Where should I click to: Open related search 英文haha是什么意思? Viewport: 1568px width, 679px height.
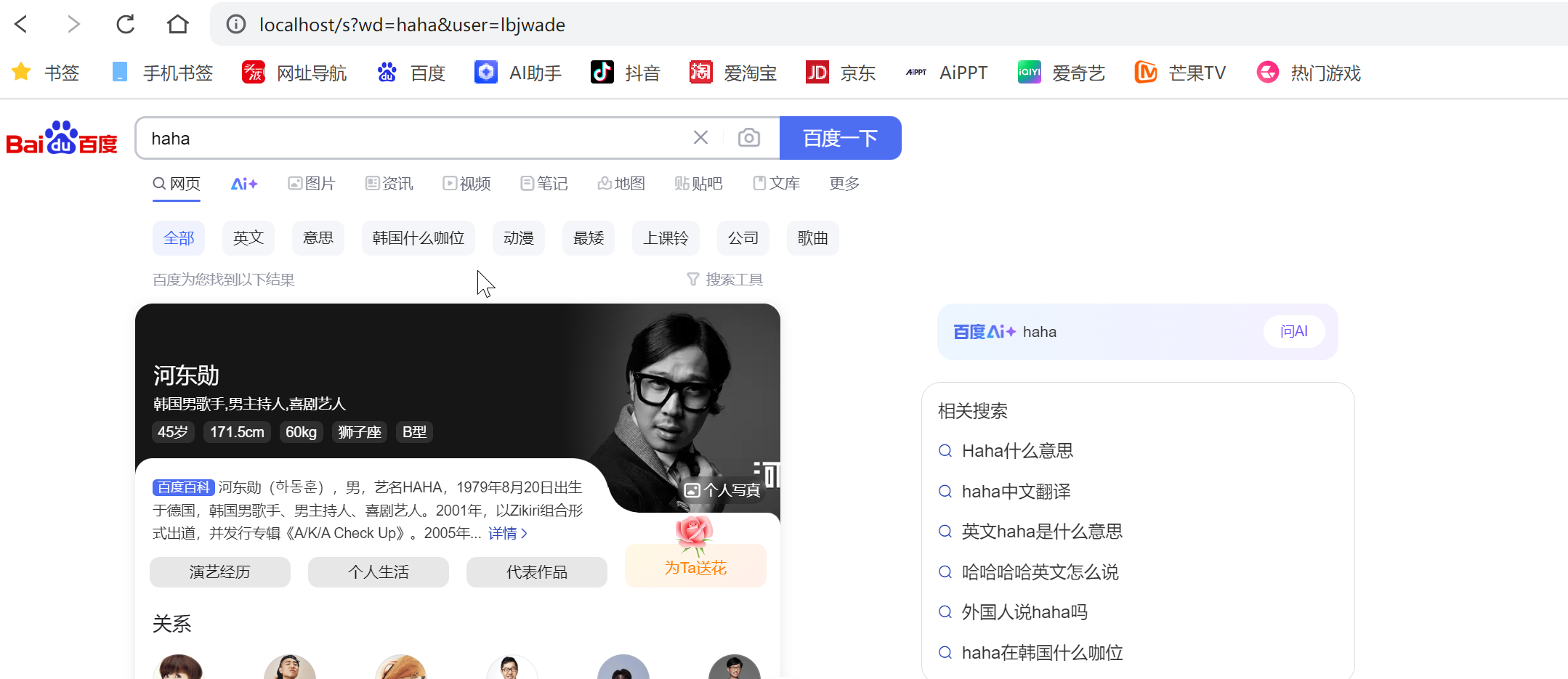pos(1042,532)
